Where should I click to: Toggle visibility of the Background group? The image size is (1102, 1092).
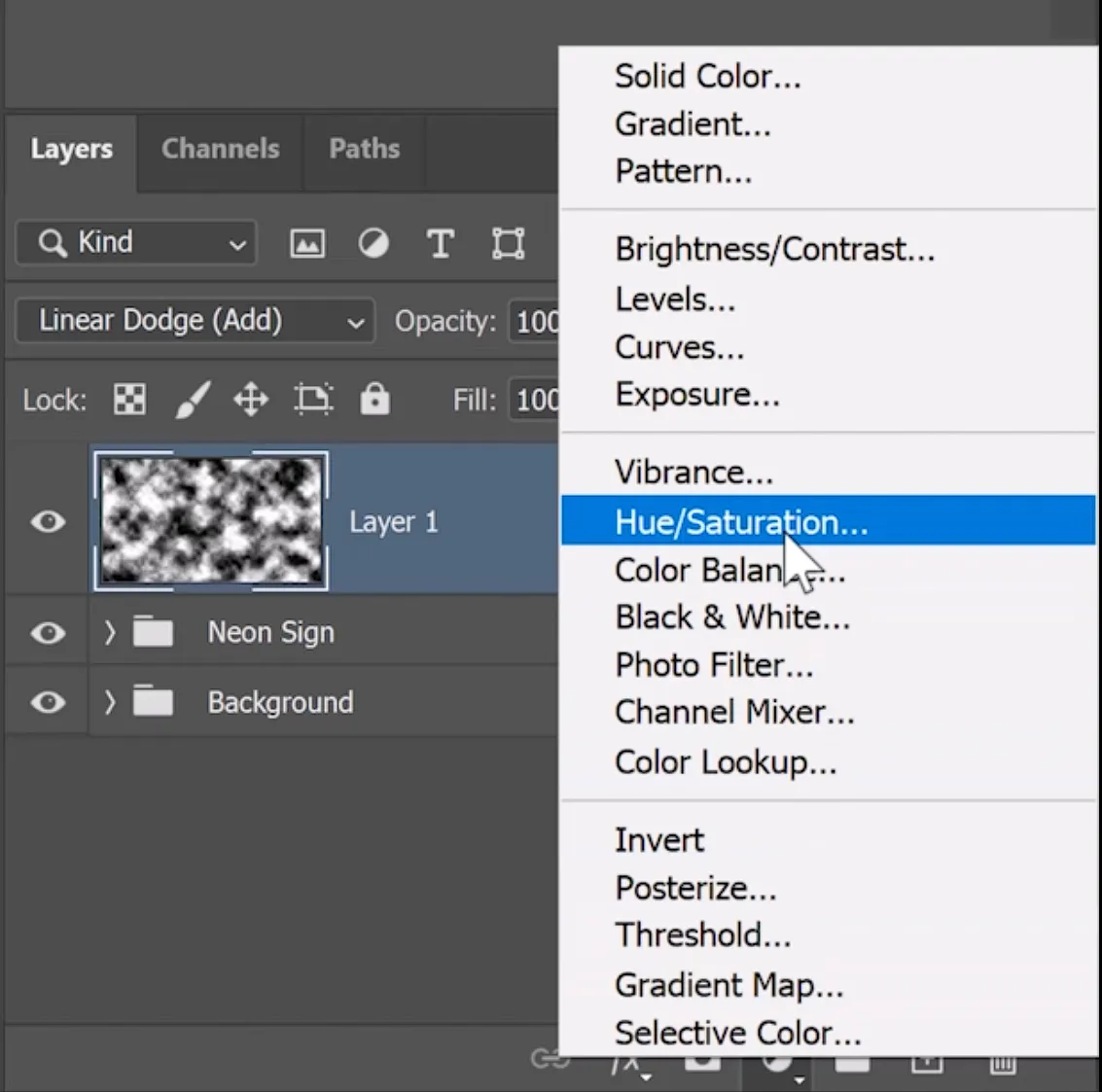(x=48, y=702)
